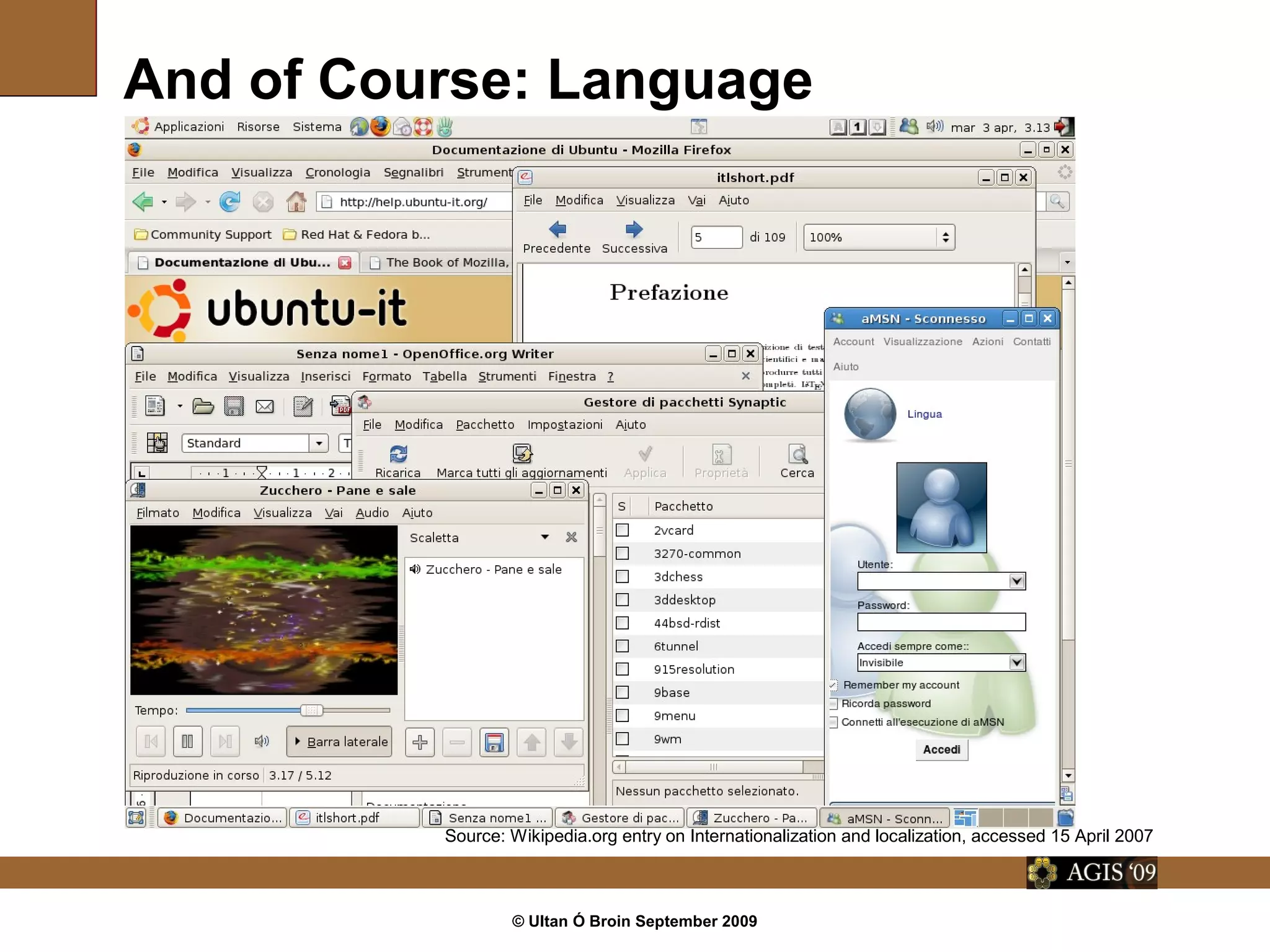Click Marca tutti gli aggiornamenti icon
1270x952 pixels.
click(522, 454)
